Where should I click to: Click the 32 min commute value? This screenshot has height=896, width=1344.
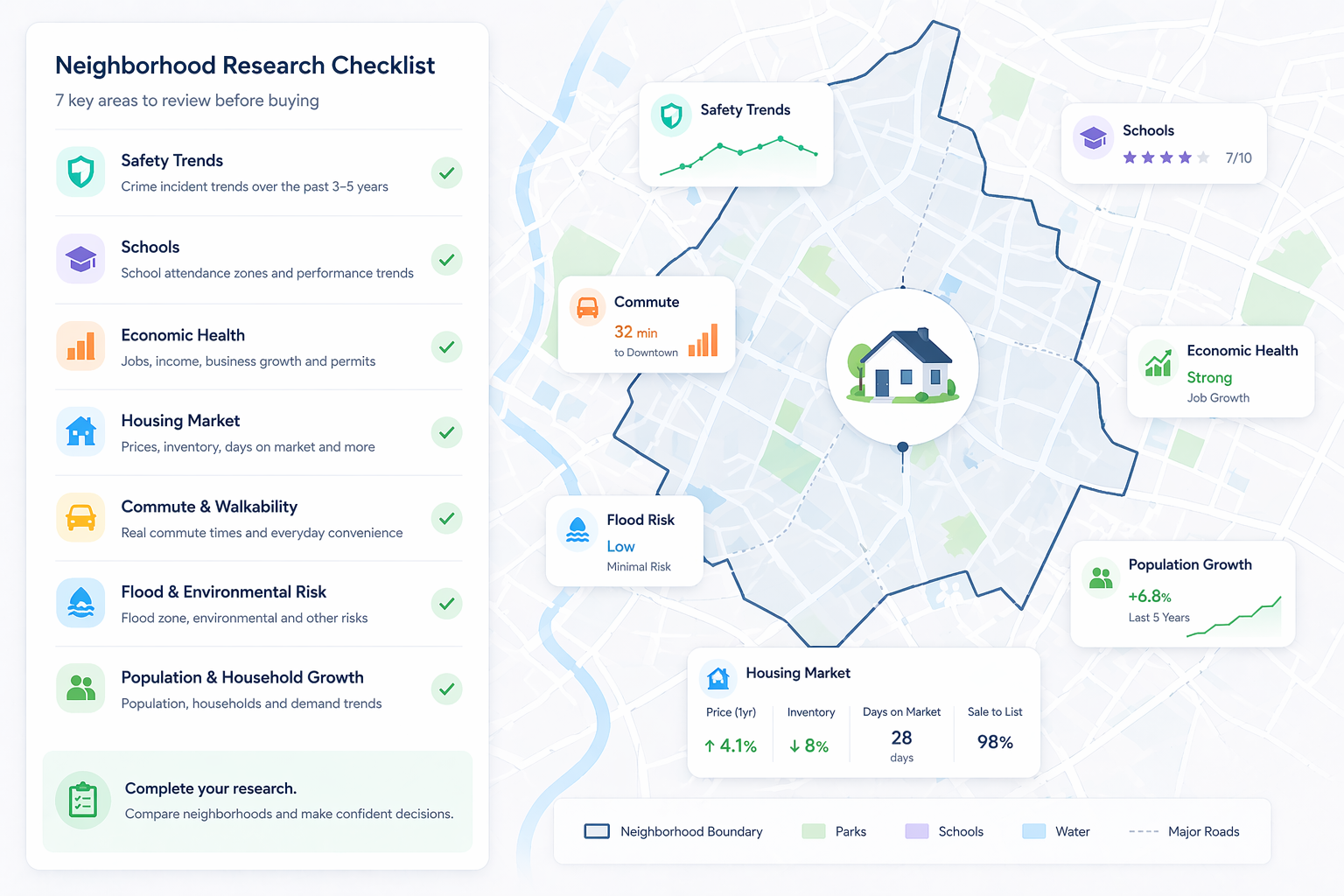click(636, 332)
